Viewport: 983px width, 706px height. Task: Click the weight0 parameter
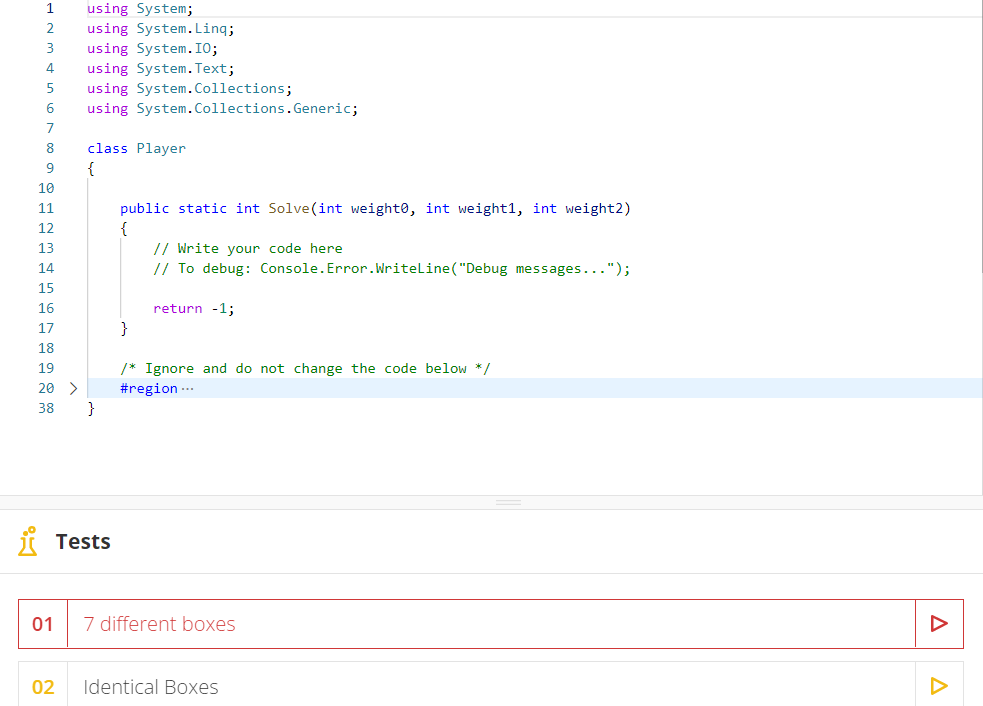point(380,208)
